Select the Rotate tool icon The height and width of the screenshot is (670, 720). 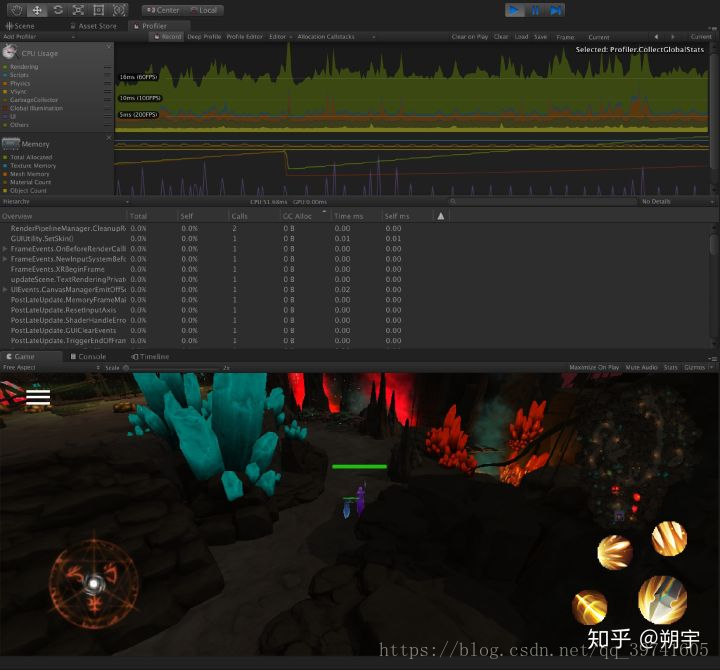[58, 10]
